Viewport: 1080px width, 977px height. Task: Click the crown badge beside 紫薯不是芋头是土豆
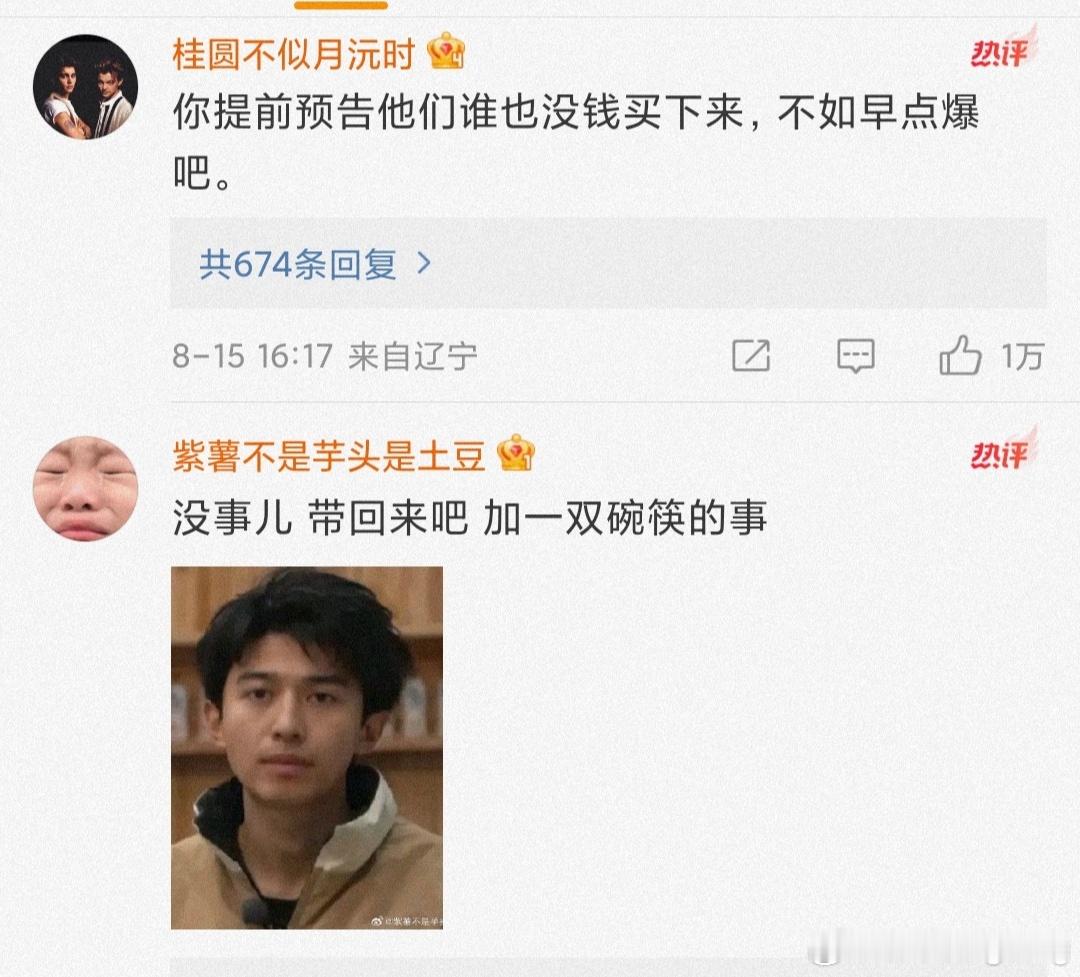click(516, 453)
